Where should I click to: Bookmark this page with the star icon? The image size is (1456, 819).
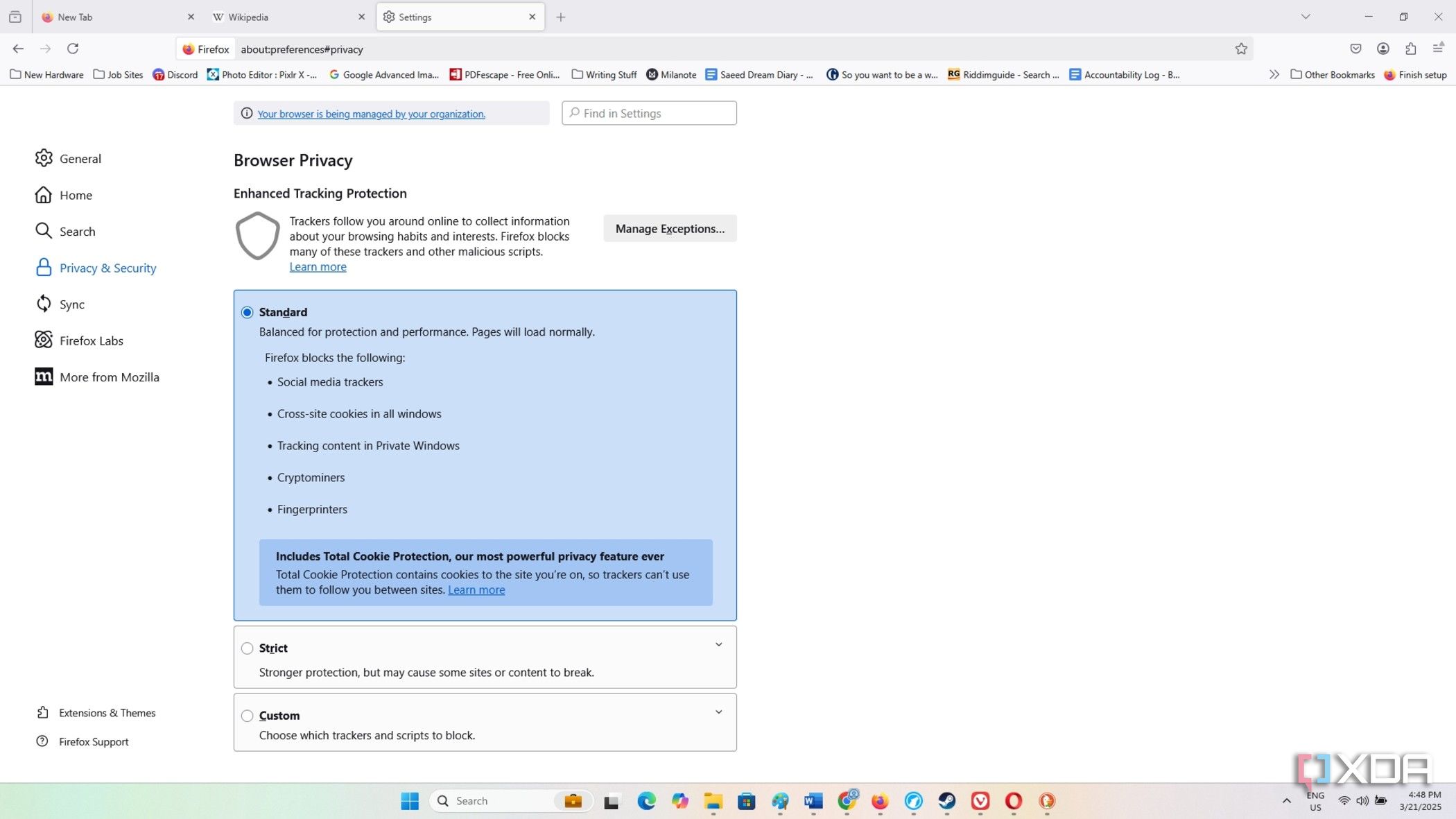[x=1241, y=49]
